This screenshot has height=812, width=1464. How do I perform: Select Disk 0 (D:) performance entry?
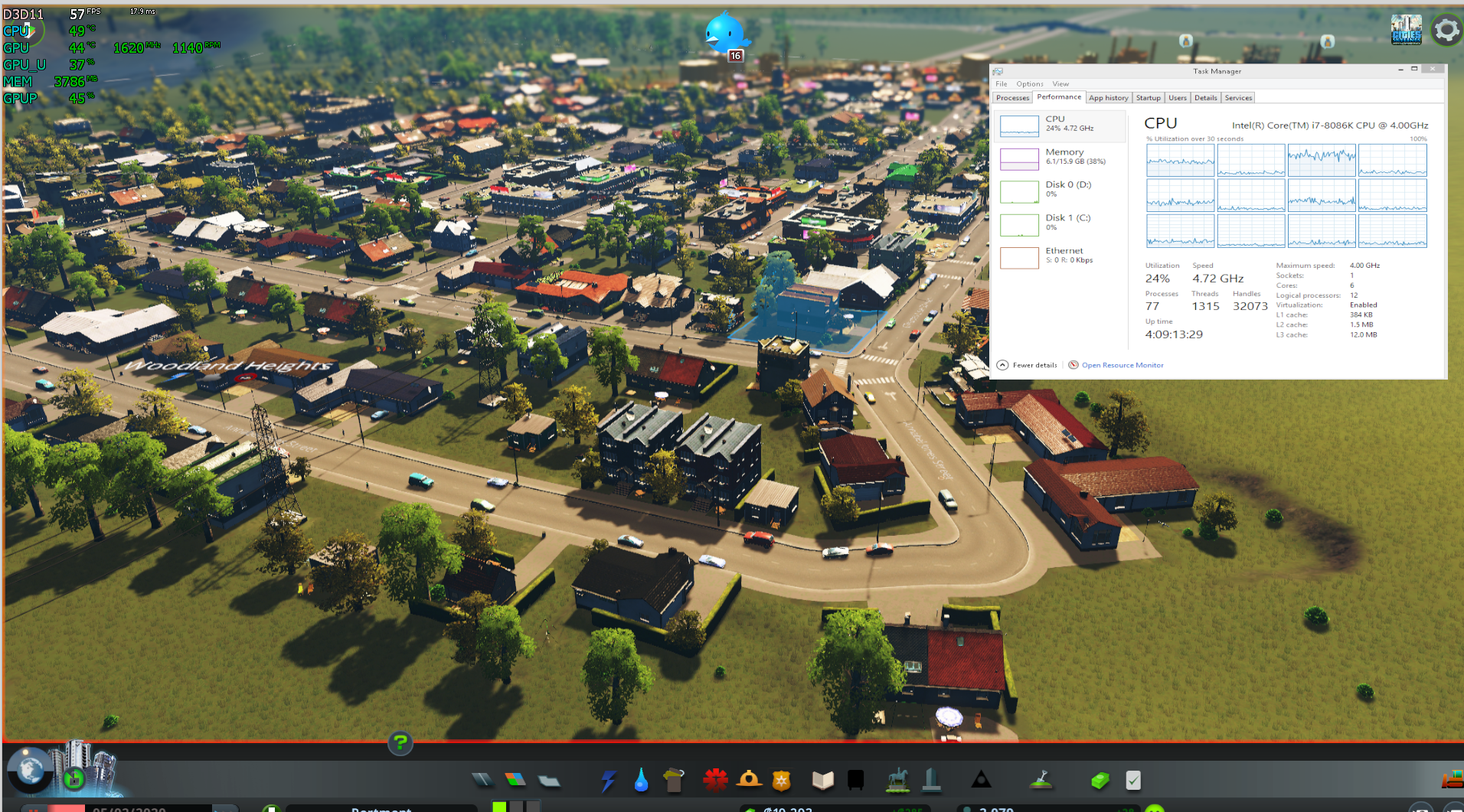(x=1060, y=191)
